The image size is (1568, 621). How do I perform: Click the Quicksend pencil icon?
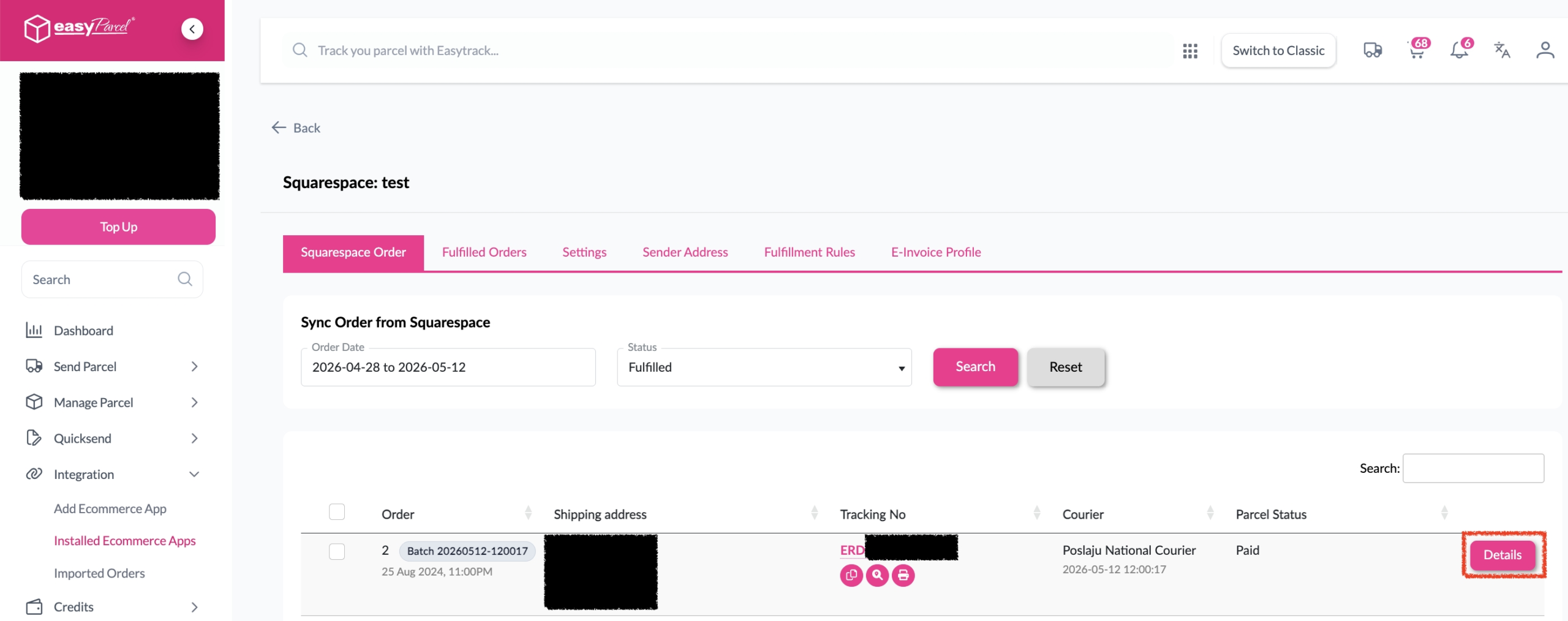click(x=34, y=438)
